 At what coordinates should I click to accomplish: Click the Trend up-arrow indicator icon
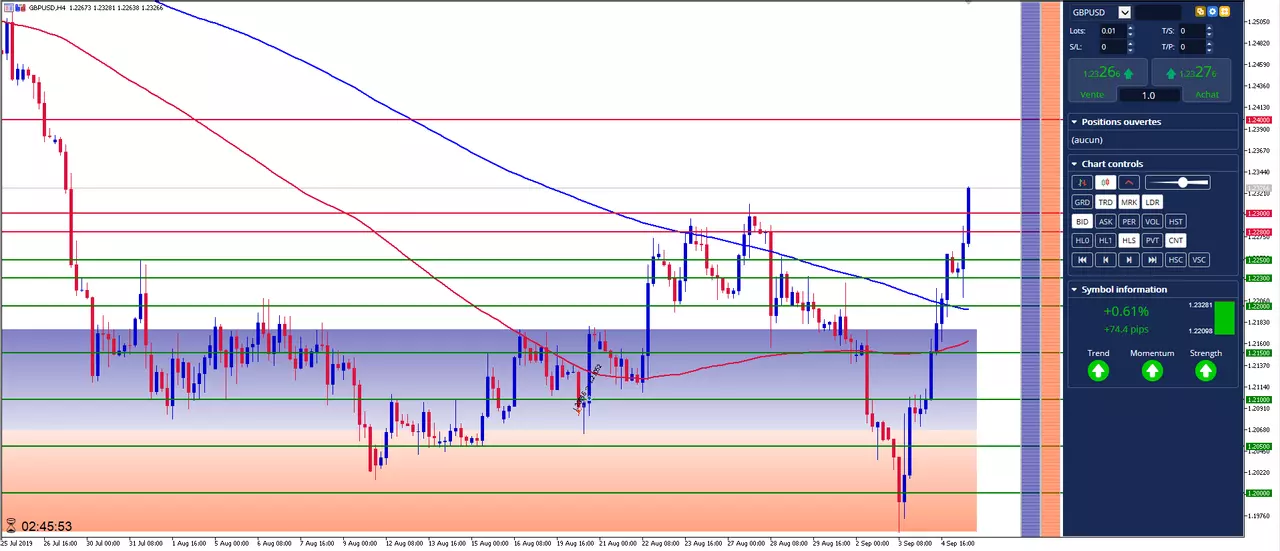pos(1098,371)
